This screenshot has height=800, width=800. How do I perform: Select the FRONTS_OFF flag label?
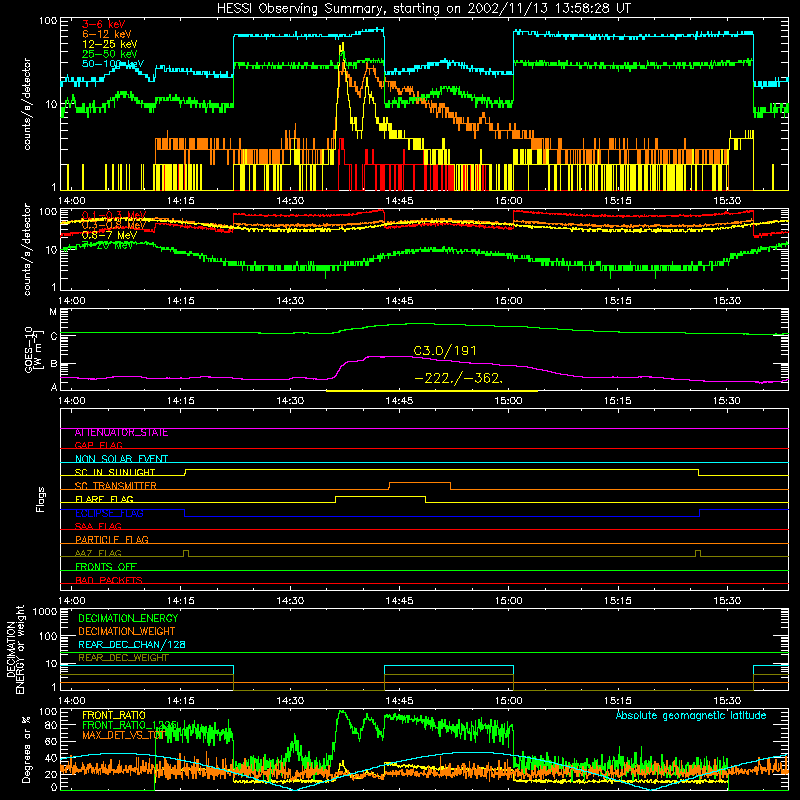pos(106,567)
